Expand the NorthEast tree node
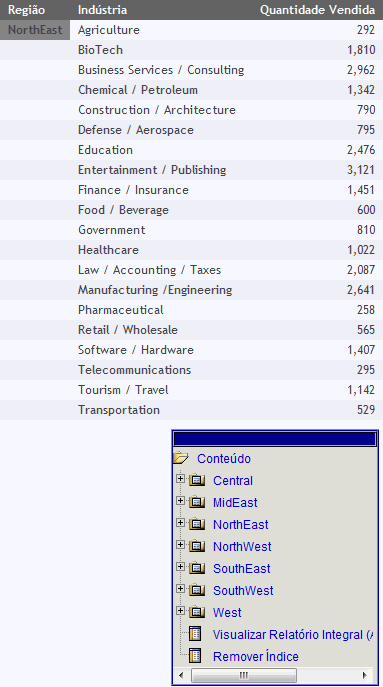Viewport: 383px width, 687px height. click(180, 522)
